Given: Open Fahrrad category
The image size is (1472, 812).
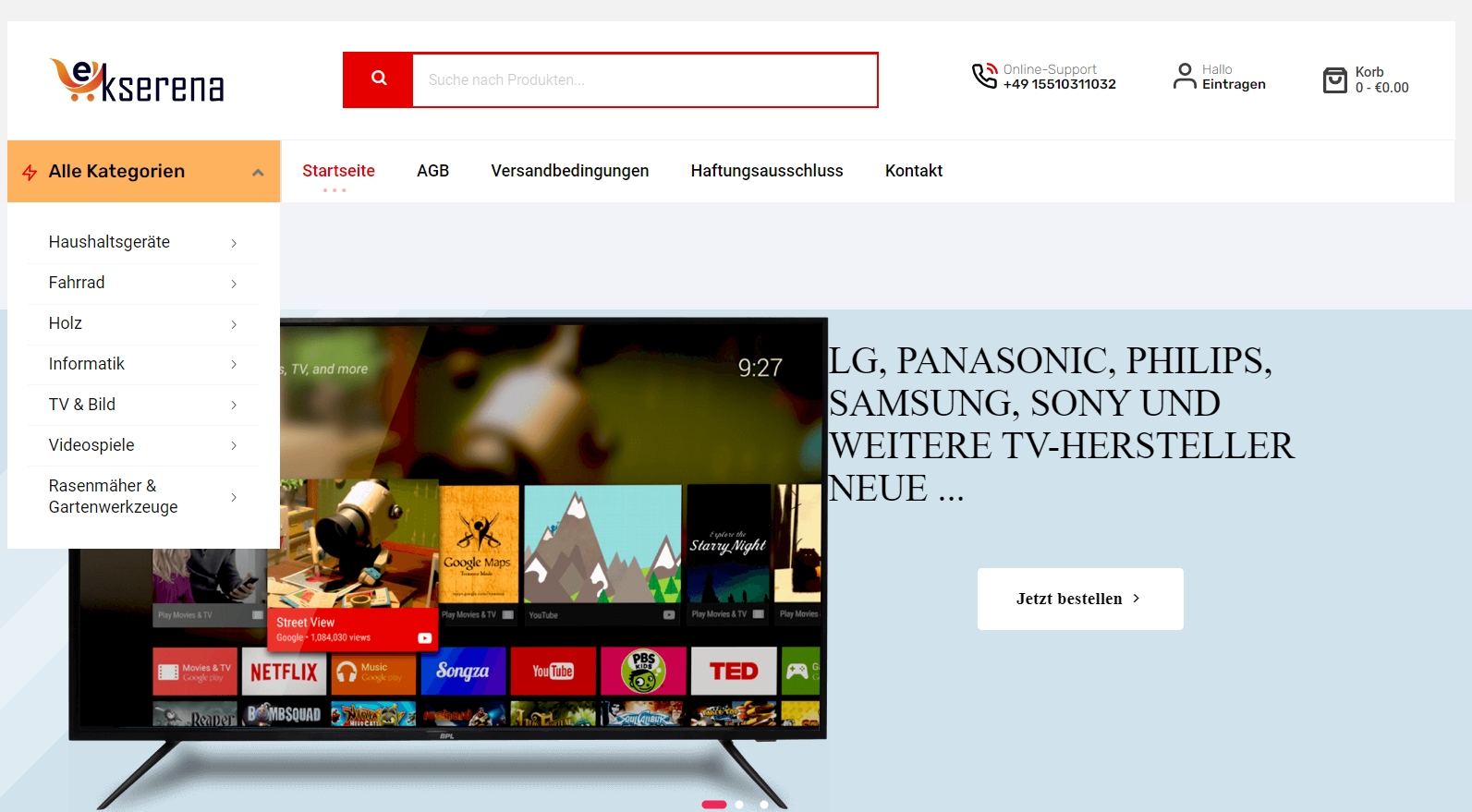Looking at the screenshot, I should (77, 283).
